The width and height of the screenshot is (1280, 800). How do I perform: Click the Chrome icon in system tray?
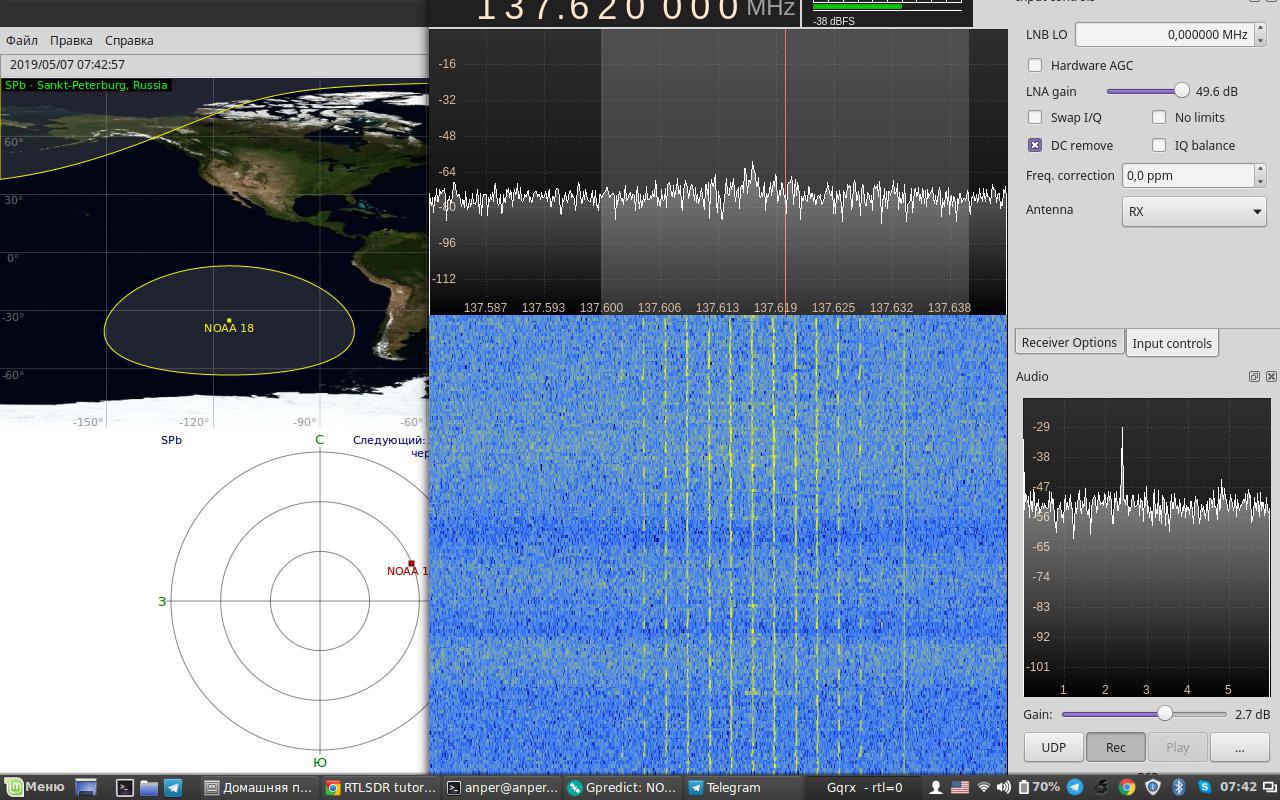pyautogui.click(x=1127, y=788)
